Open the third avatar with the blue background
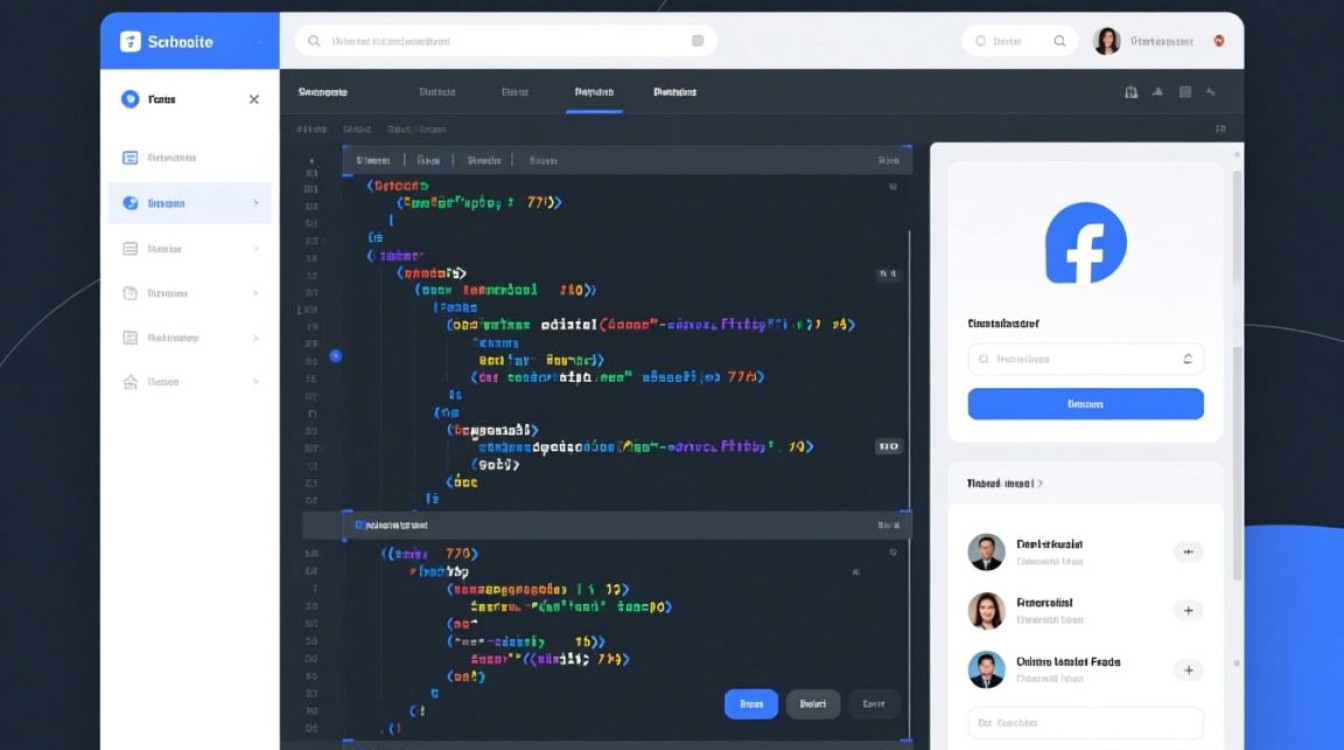 click(x=986, y=669)
